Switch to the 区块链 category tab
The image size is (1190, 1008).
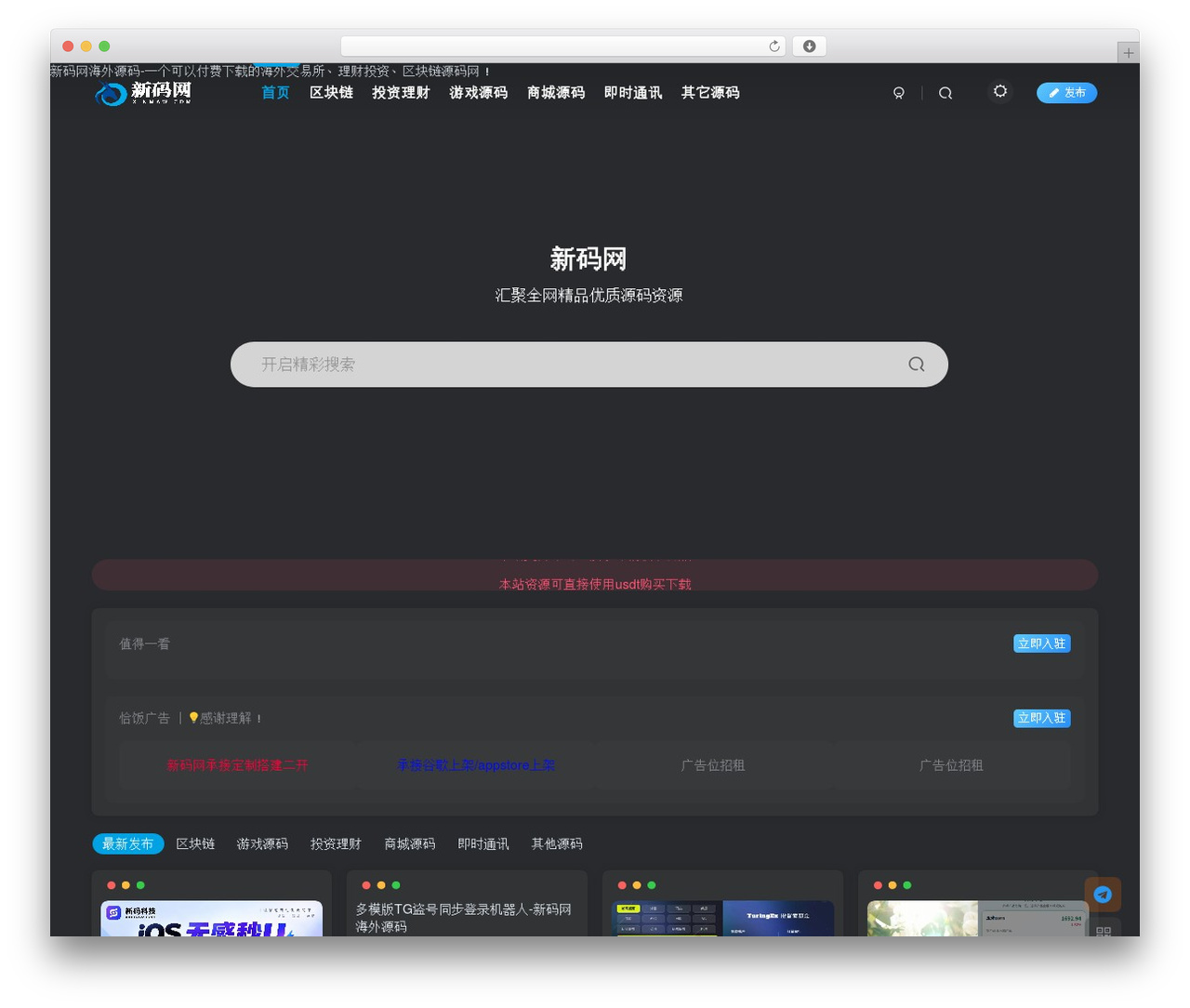(x=195, y=843)
